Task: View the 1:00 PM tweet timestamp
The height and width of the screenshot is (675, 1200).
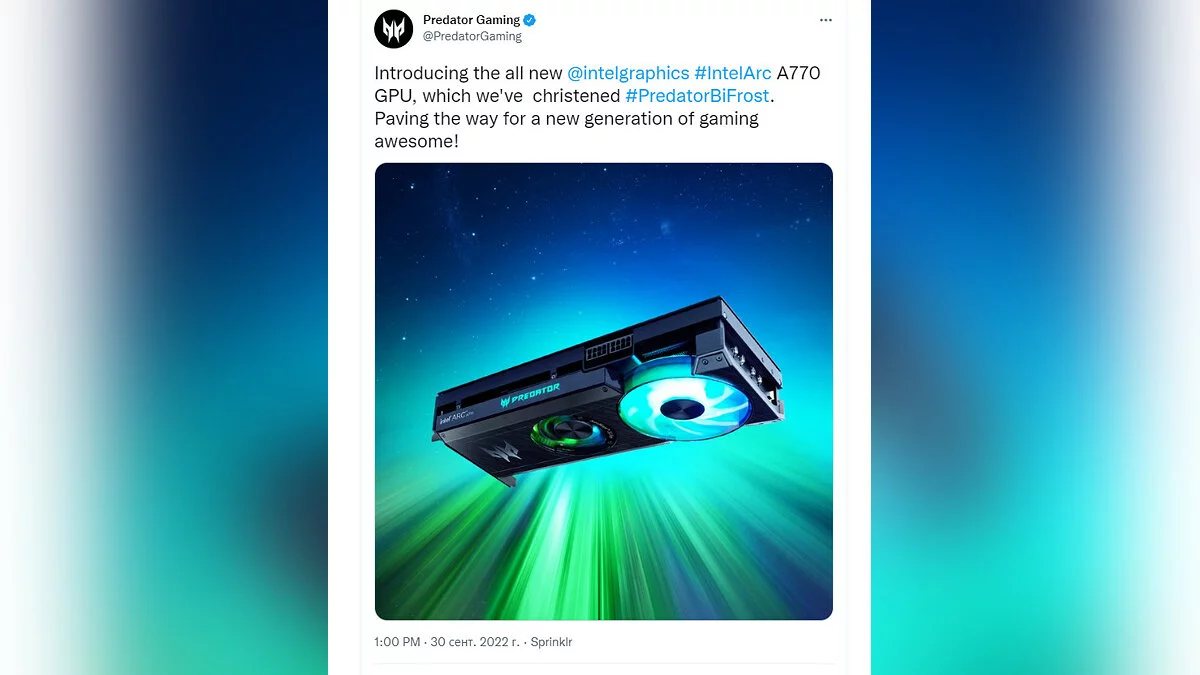Action: click(x=397, y=642)
